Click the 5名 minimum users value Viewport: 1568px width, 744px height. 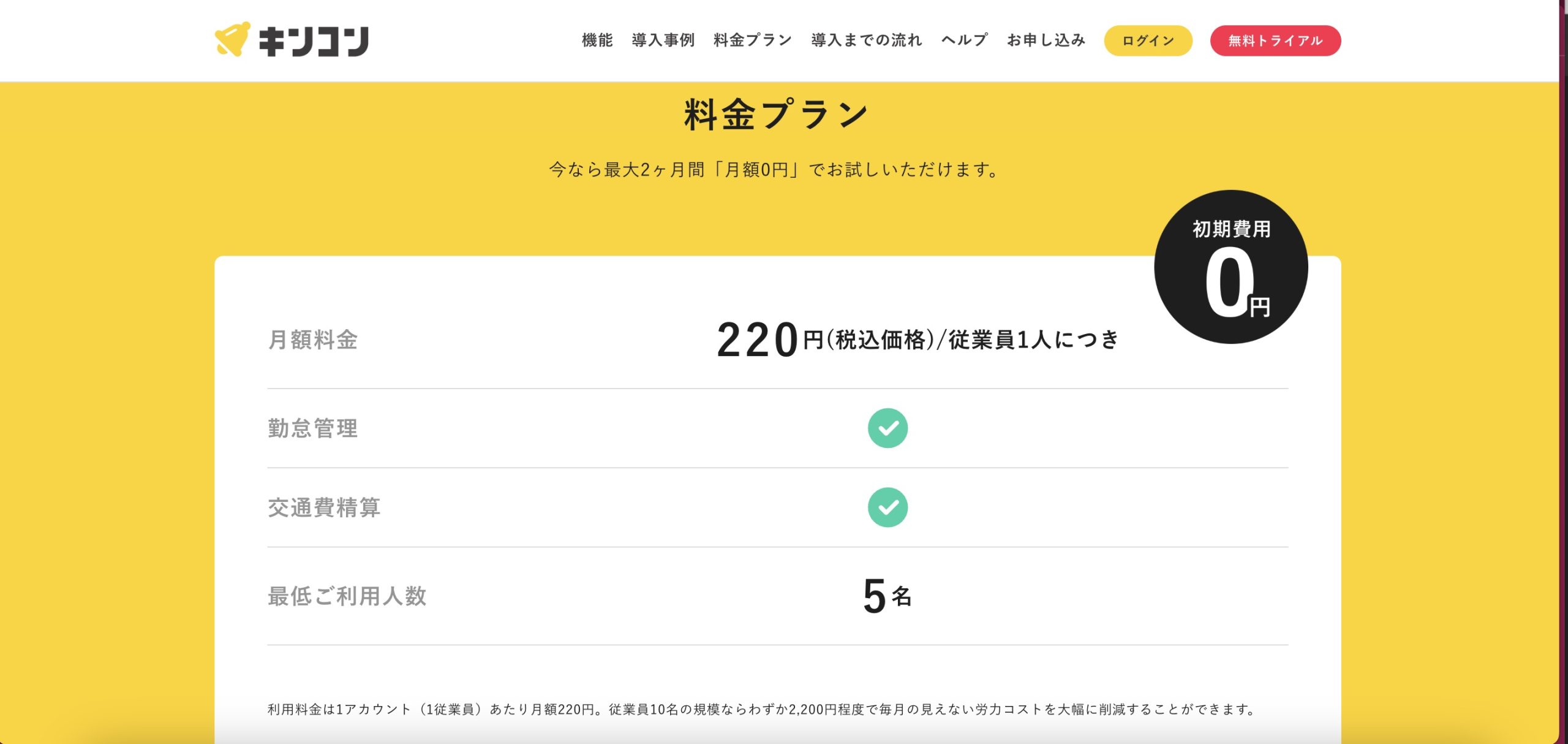point(888,596)
